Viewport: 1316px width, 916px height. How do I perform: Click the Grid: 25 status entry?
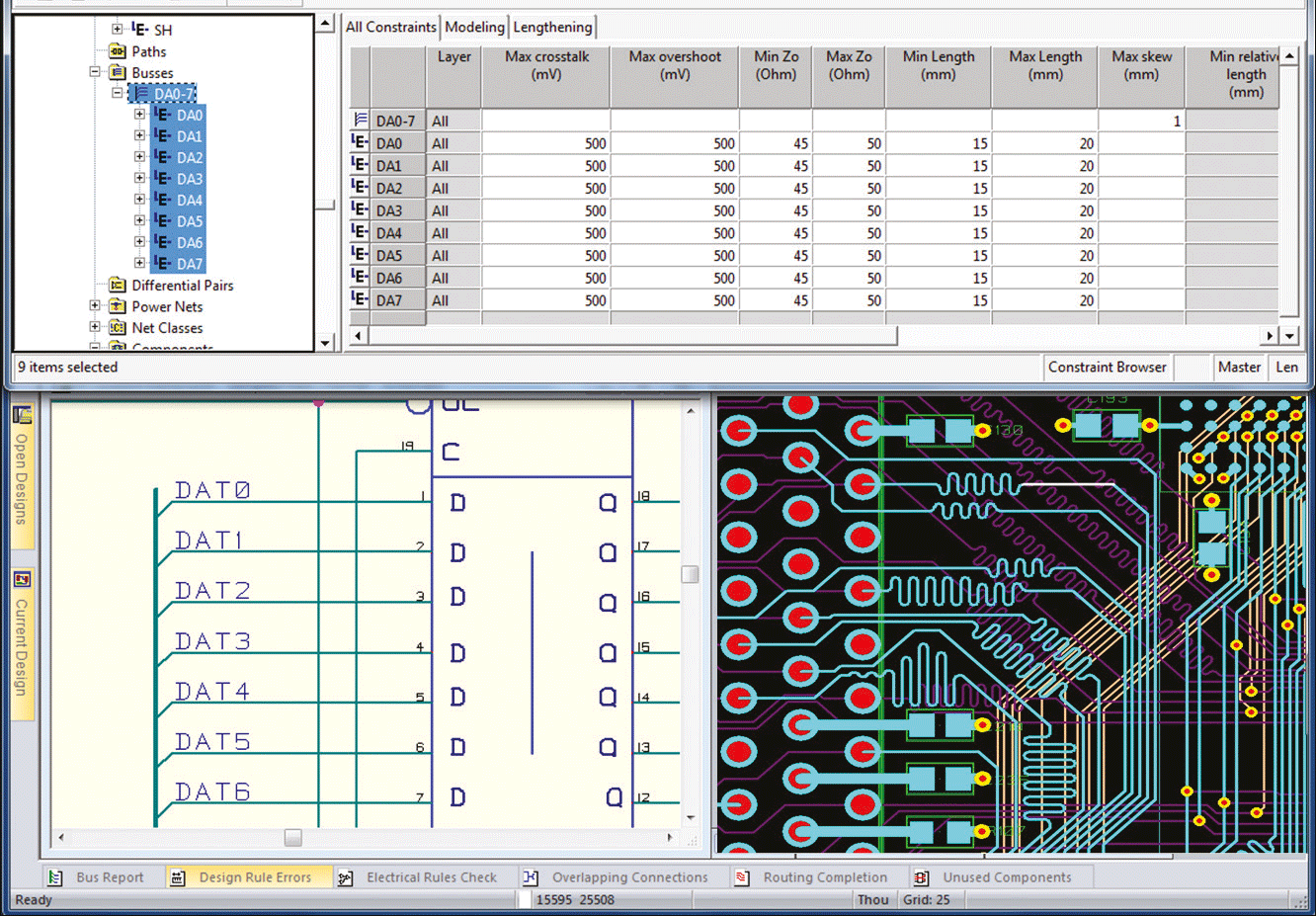[x=926, y=899]
